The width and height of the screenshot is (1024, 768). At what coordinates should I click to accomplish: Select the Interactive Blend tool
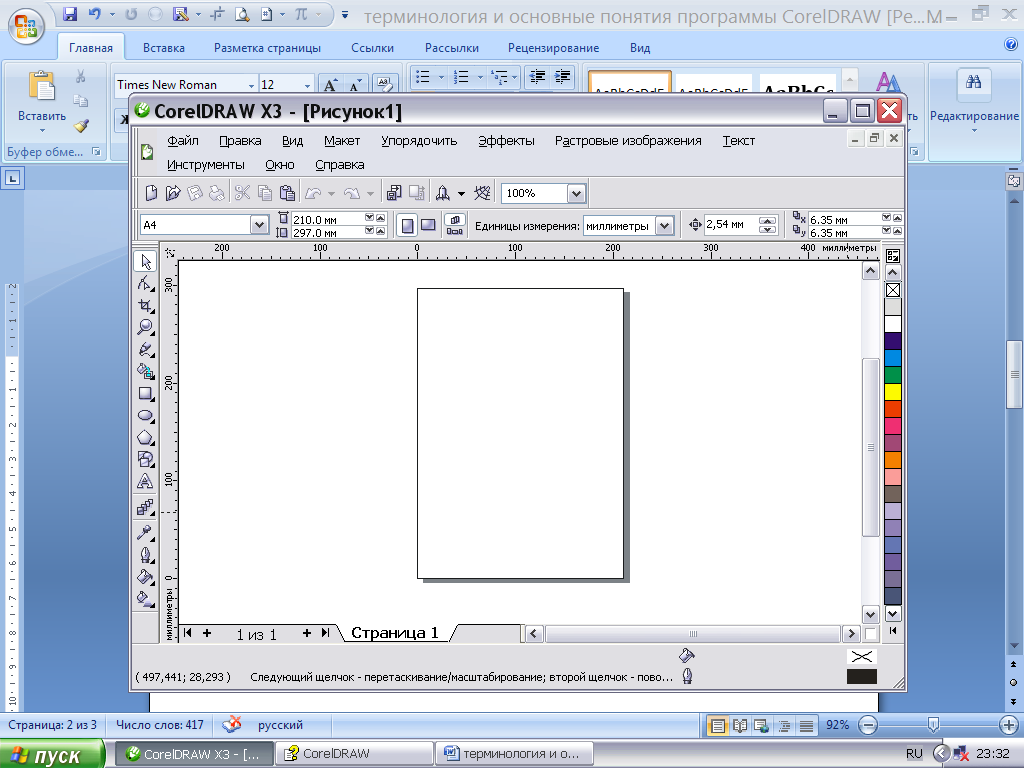pos(145,507)
